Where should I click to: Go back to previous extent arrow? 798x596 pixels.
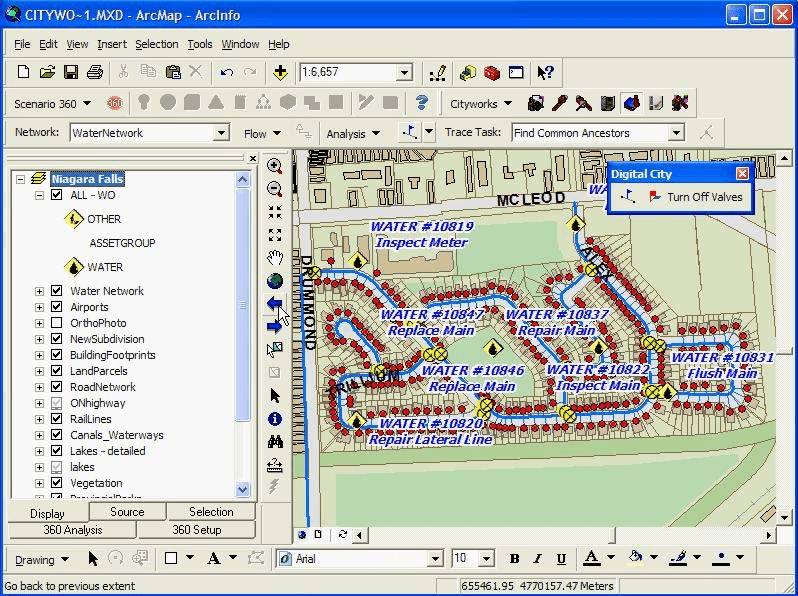point(275,304)
